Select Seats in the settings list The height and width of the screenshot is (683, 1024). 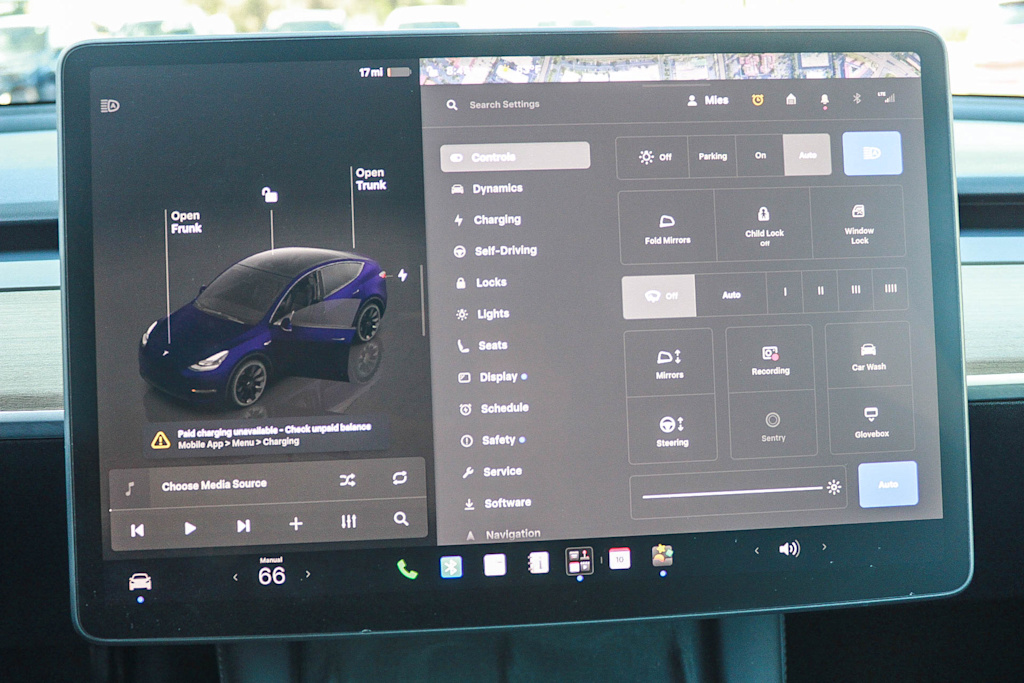point(482,345)
